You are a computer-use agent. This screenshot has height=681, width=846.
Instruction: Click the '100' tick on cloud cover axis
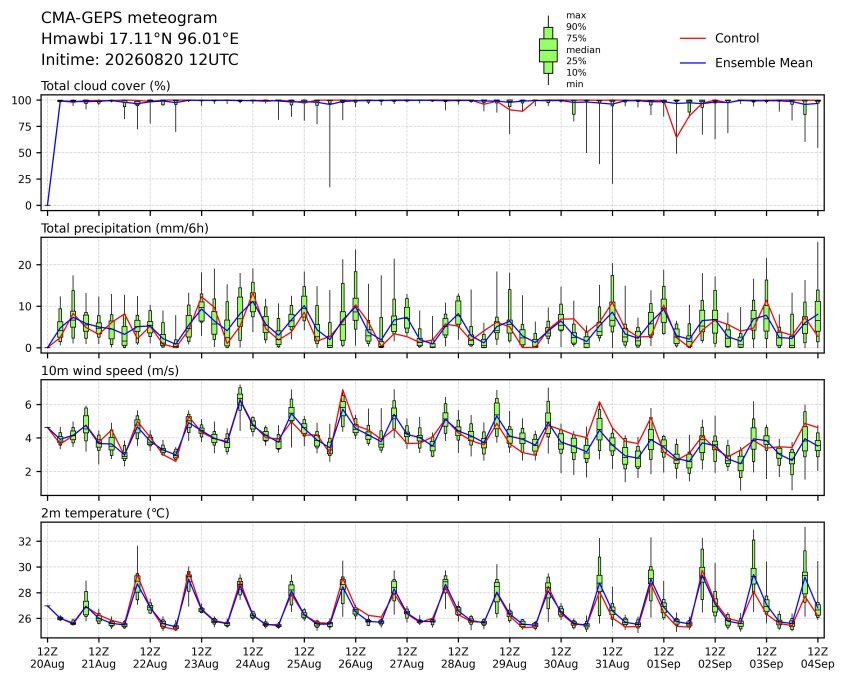tap(22, 100)
